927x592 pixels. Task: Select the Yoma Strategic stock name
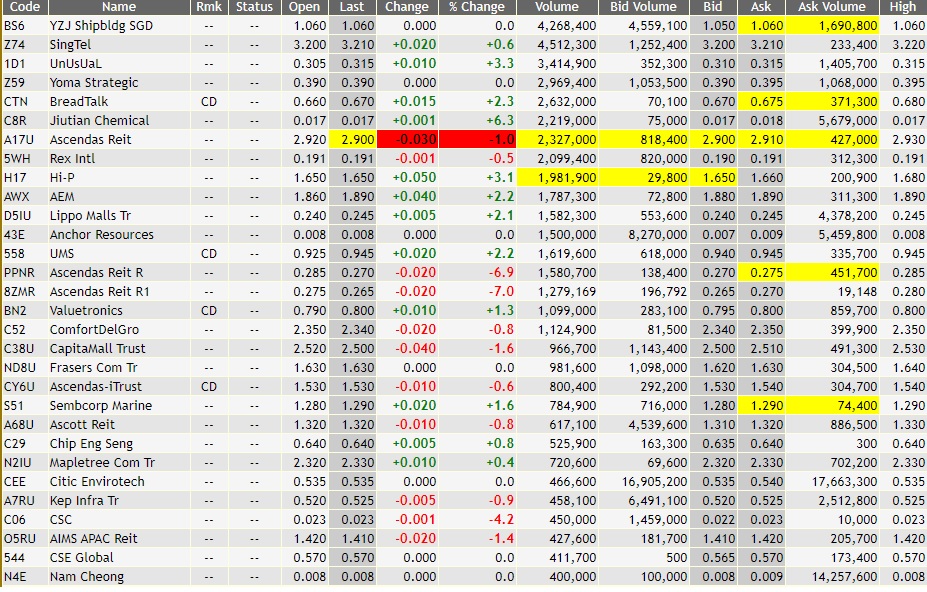click(94, 83)
